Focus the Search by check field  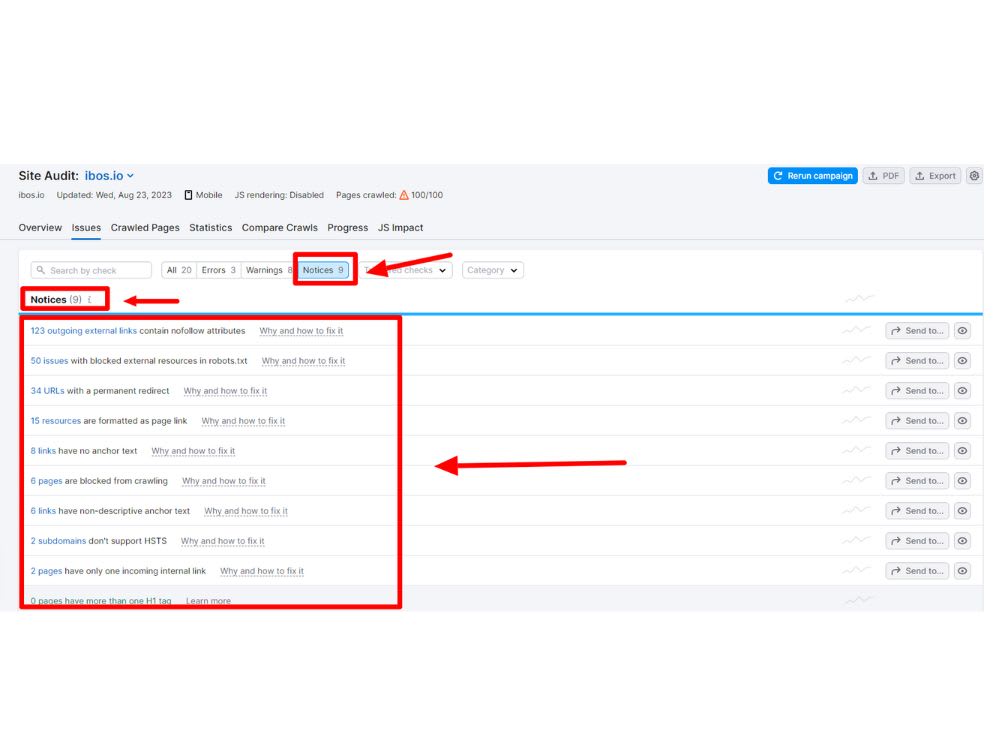(91, 270)
